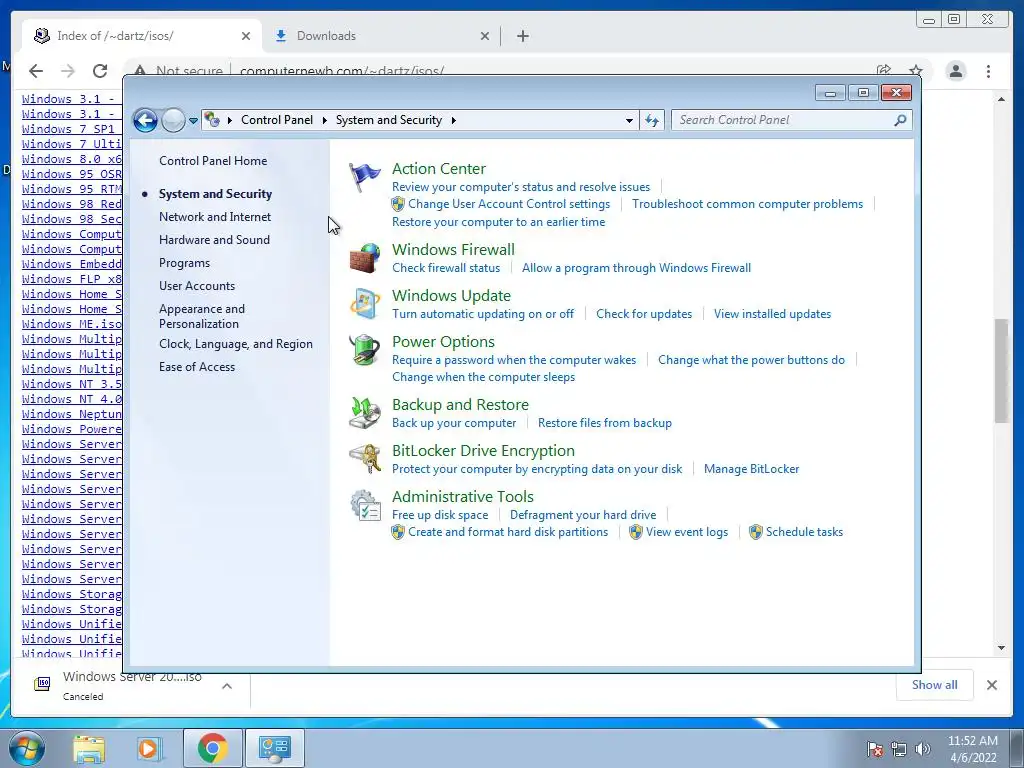The image size is (1024, 768).
Task: Click page scrollbar down arrow in Chrome
Action: point(1001,648)
